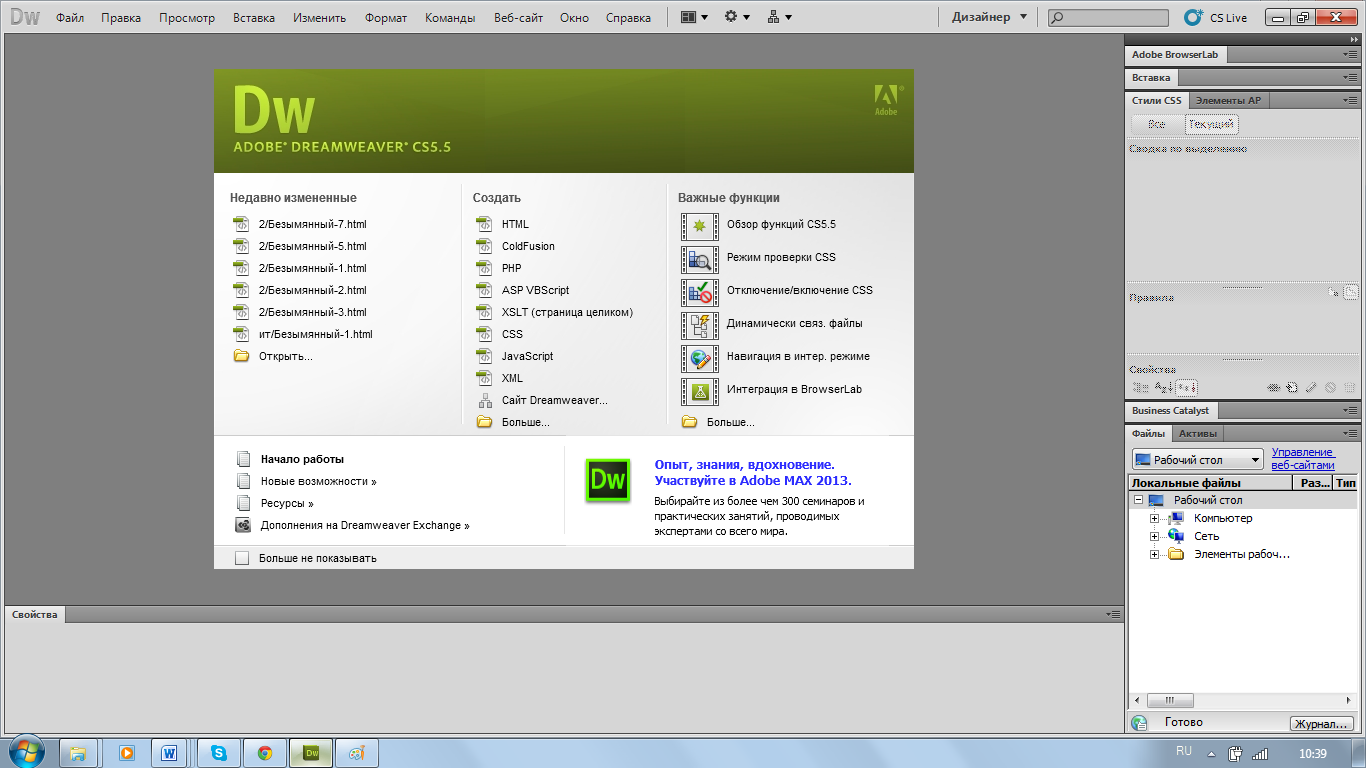Open the gear extensions dropdown

coord(737,17)
